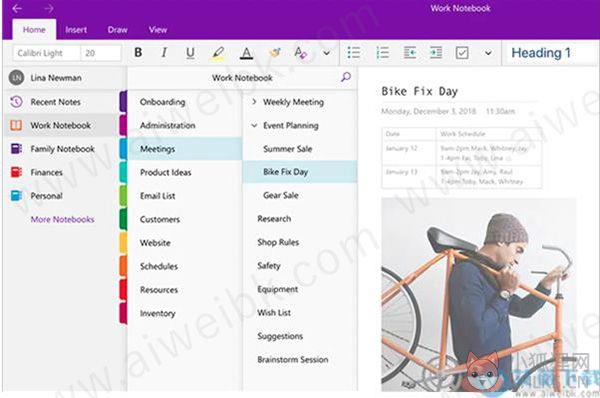Select the Resources section
Viewport: 600px width, 398px height.
[185, 290]
